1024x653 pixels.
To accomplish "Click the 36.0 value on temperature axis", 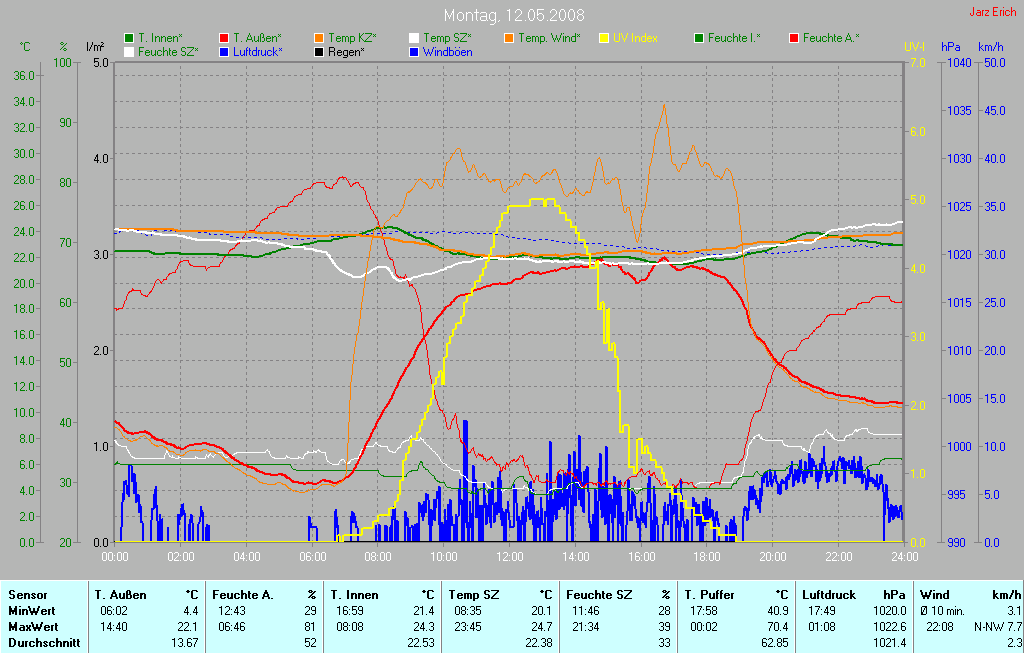I will (24, 76).
